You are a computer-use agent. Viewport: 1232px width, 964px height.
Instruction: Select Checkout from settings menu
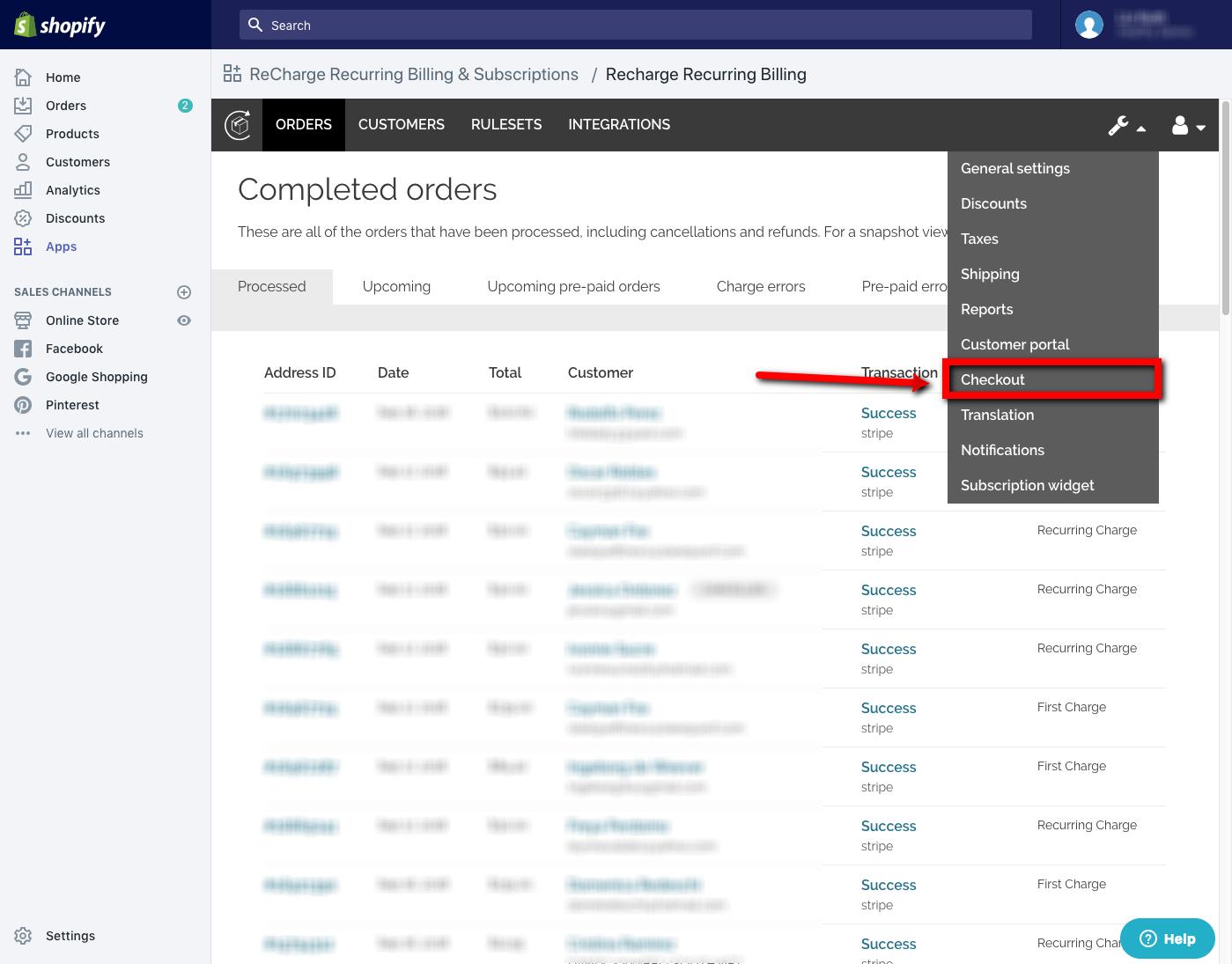point(992,379)
